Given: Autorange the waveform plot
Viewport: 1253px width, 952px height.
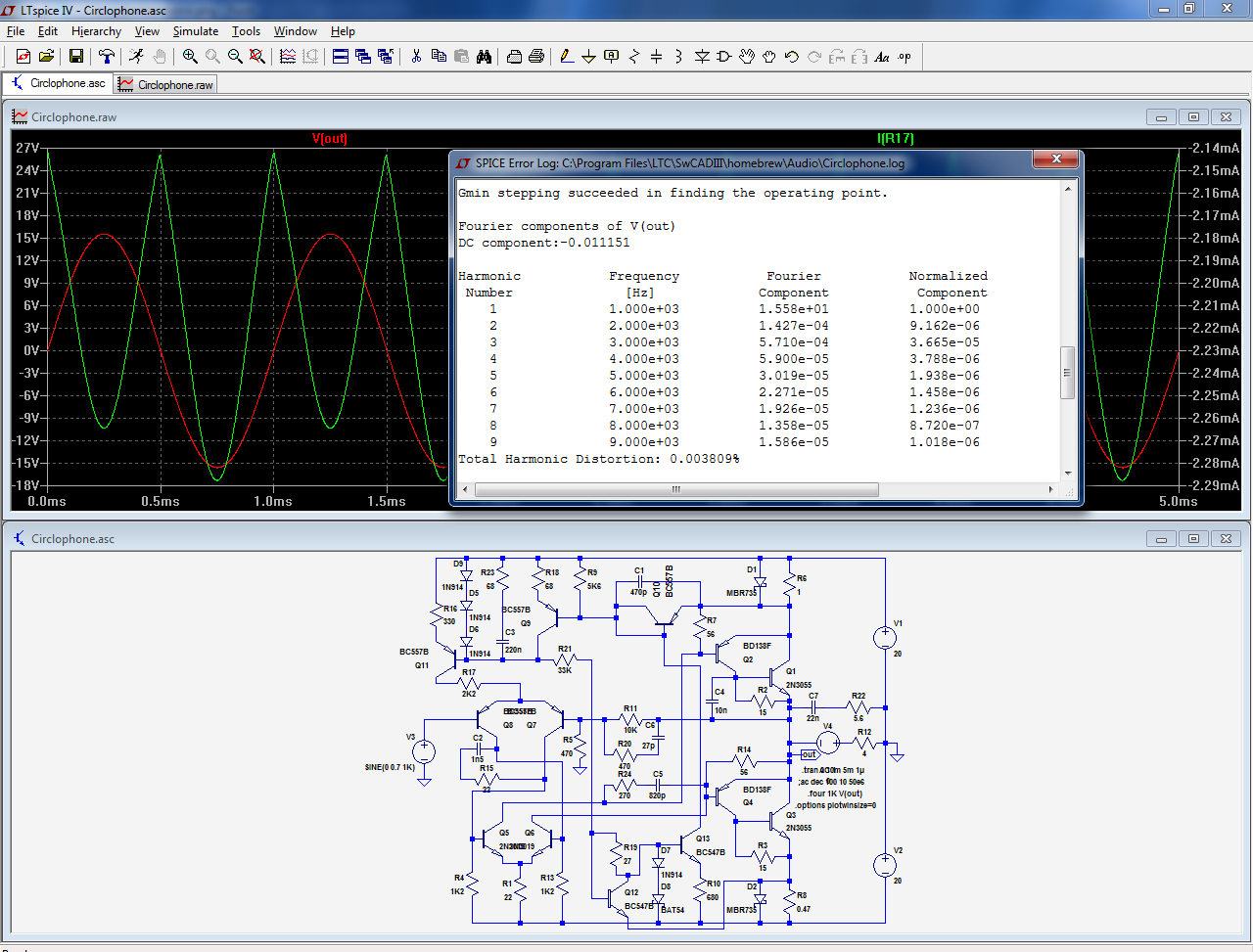Looking at the screenshot, I should tap(288, 57).
